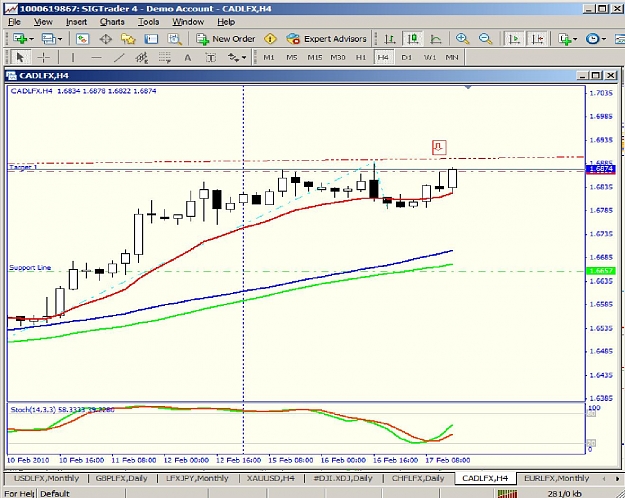Expand the Indicators dropdown arrow
The height and width of the screenshot is (498, 625).
pos(575,39)
